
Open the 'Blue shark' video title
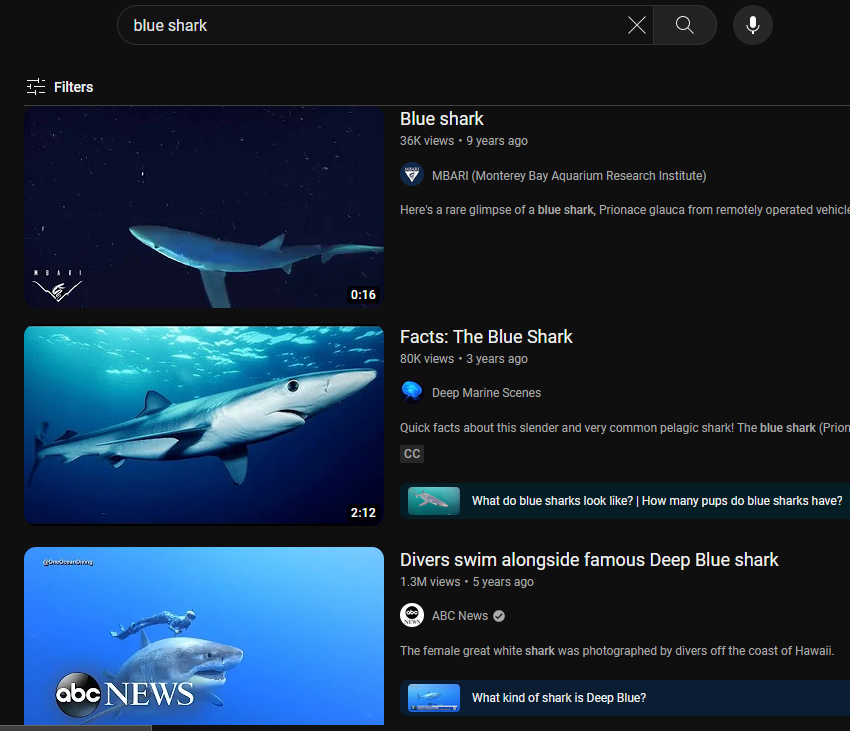(x=442, y=119)
